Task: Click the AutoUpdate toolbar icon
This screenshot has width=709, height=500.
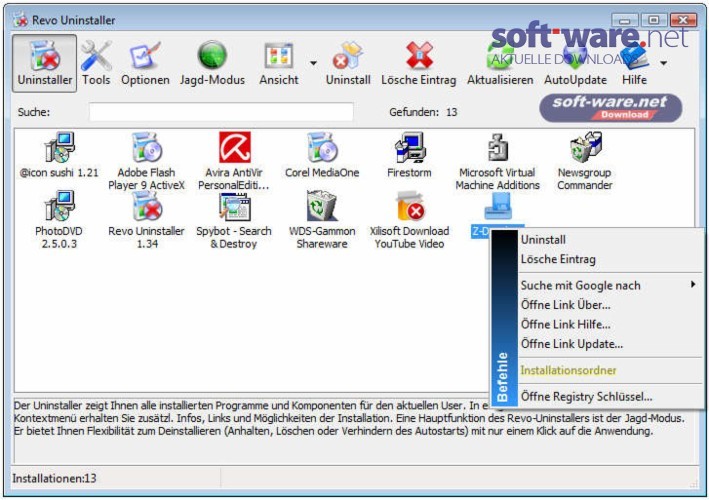Action: tap(575, 56)
